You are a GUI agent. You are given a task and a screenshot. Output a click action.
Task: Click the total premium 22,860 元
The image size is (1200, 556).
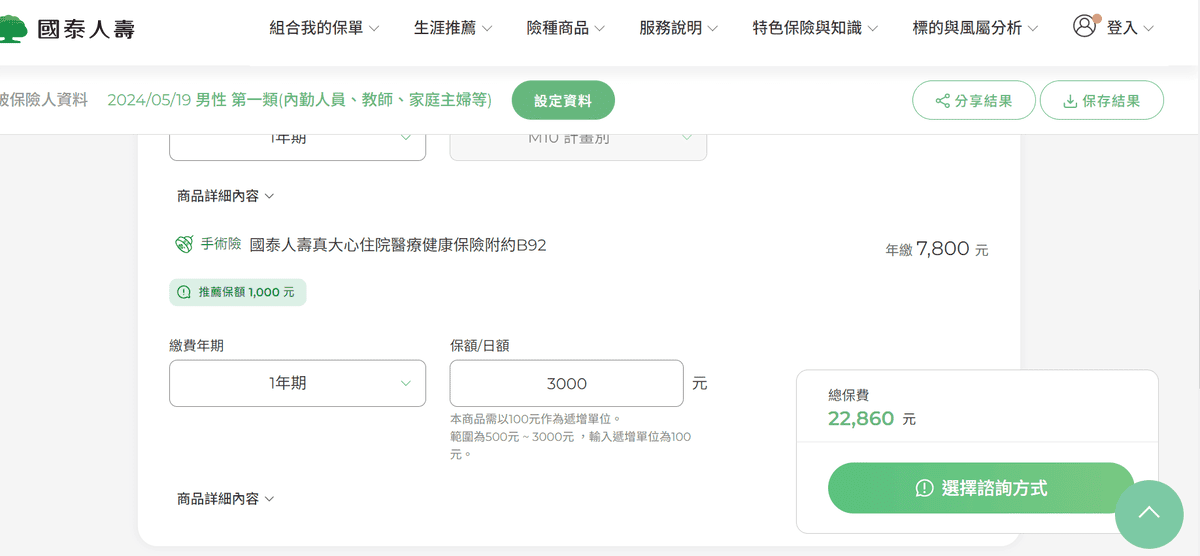click(872, 419)
